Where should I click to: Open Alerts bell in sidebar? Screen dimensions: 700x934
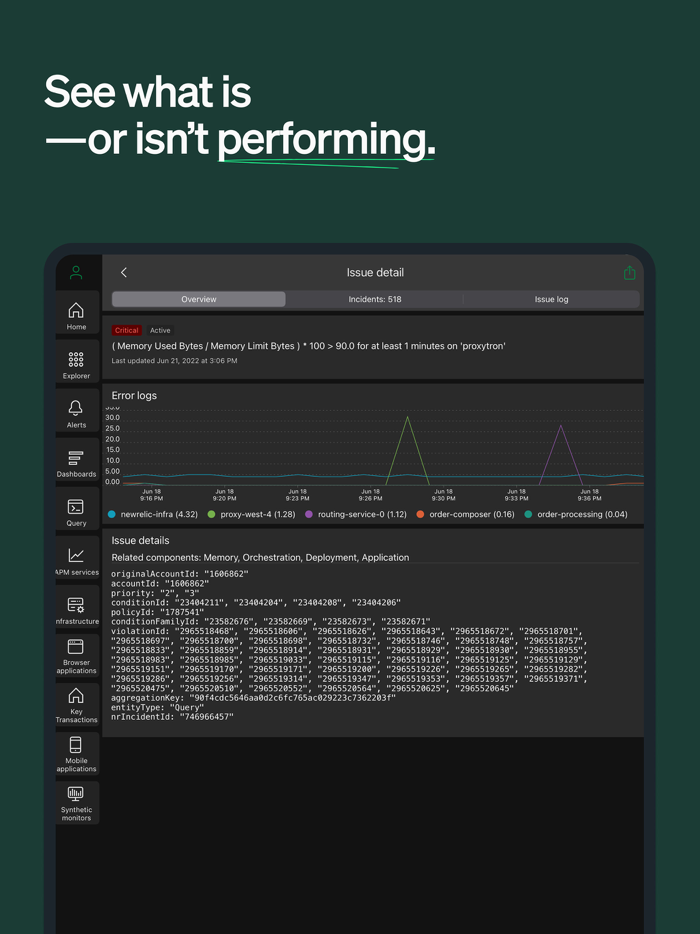click(76, 410)
